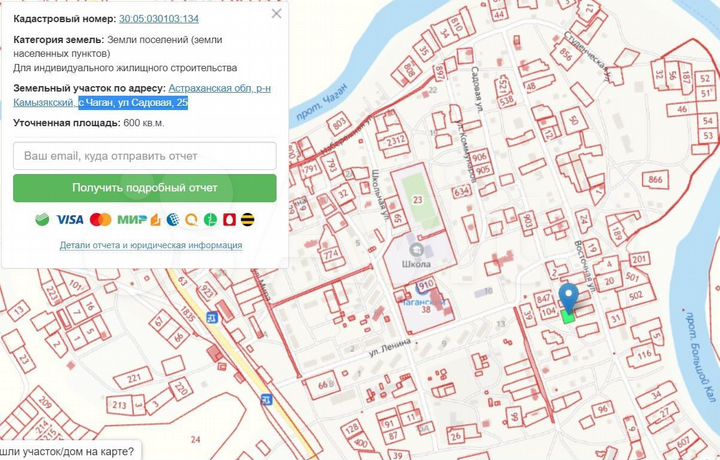Click the VISA payment logo
Image resolution: width=720 pixels, height=460 pixels.
point(69,219)
